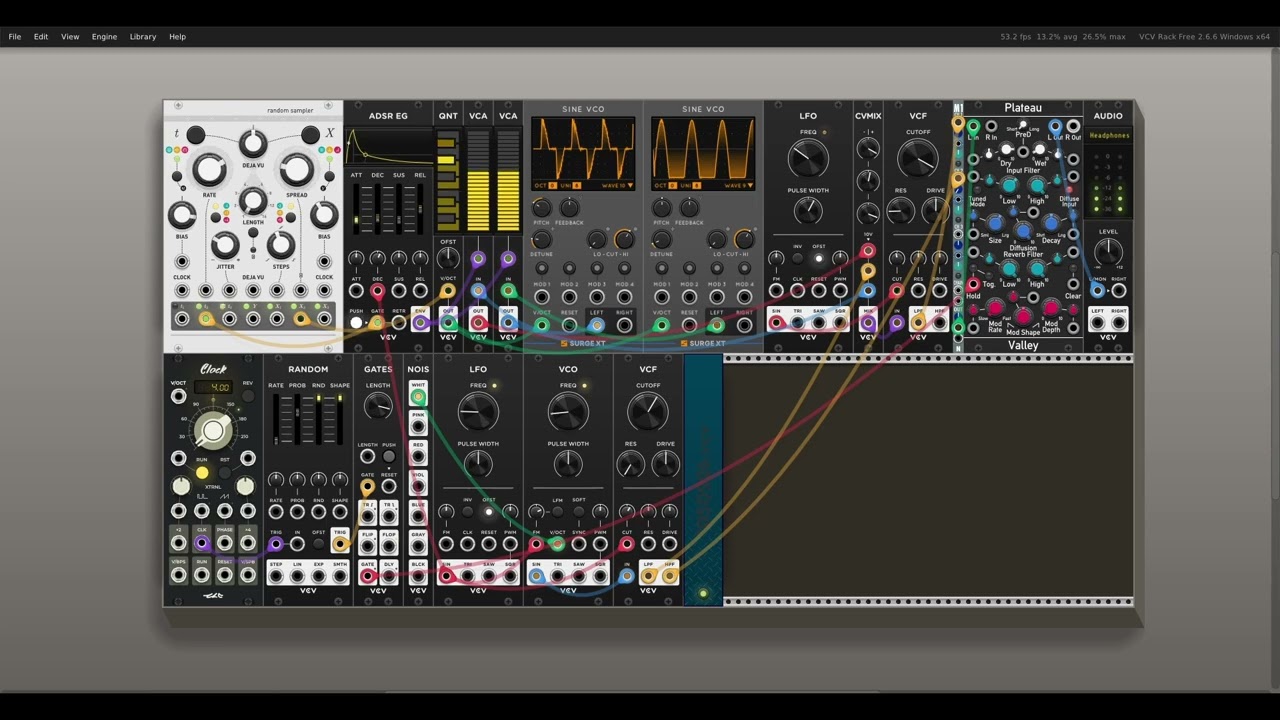Click the NOIS module PINK output jack
Viewport: 1280px width, 720px height.
click(x=418, y=427)
